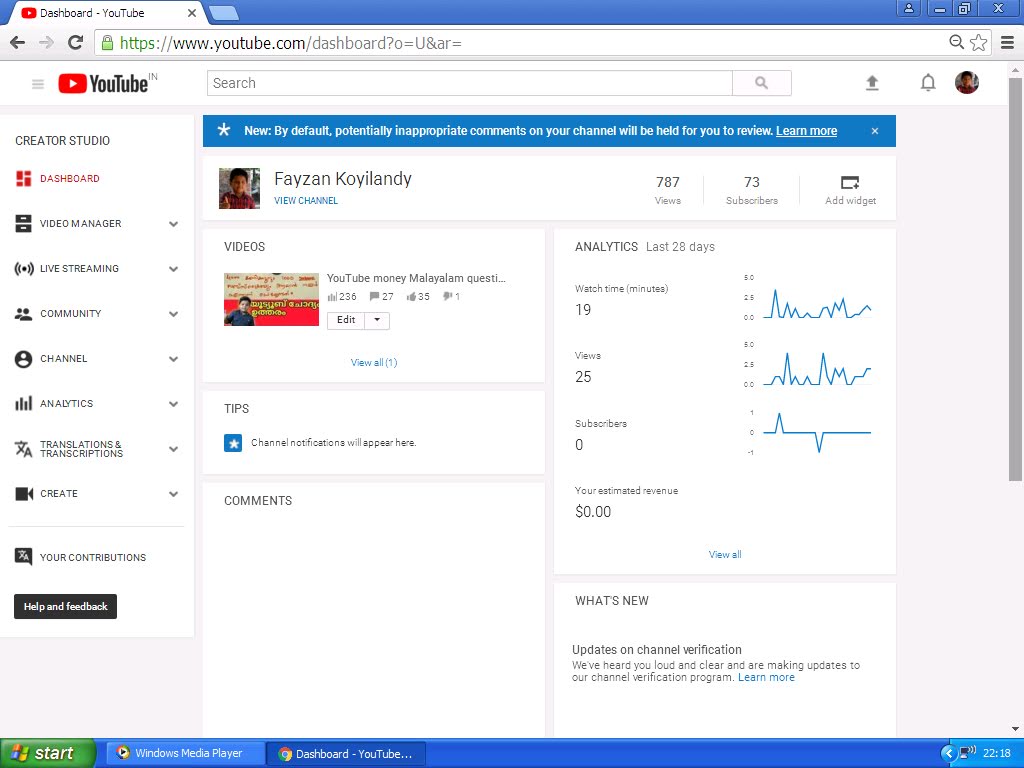Open the VIEW CHANNEL link

pyautogui.click(x=306, y=200)
